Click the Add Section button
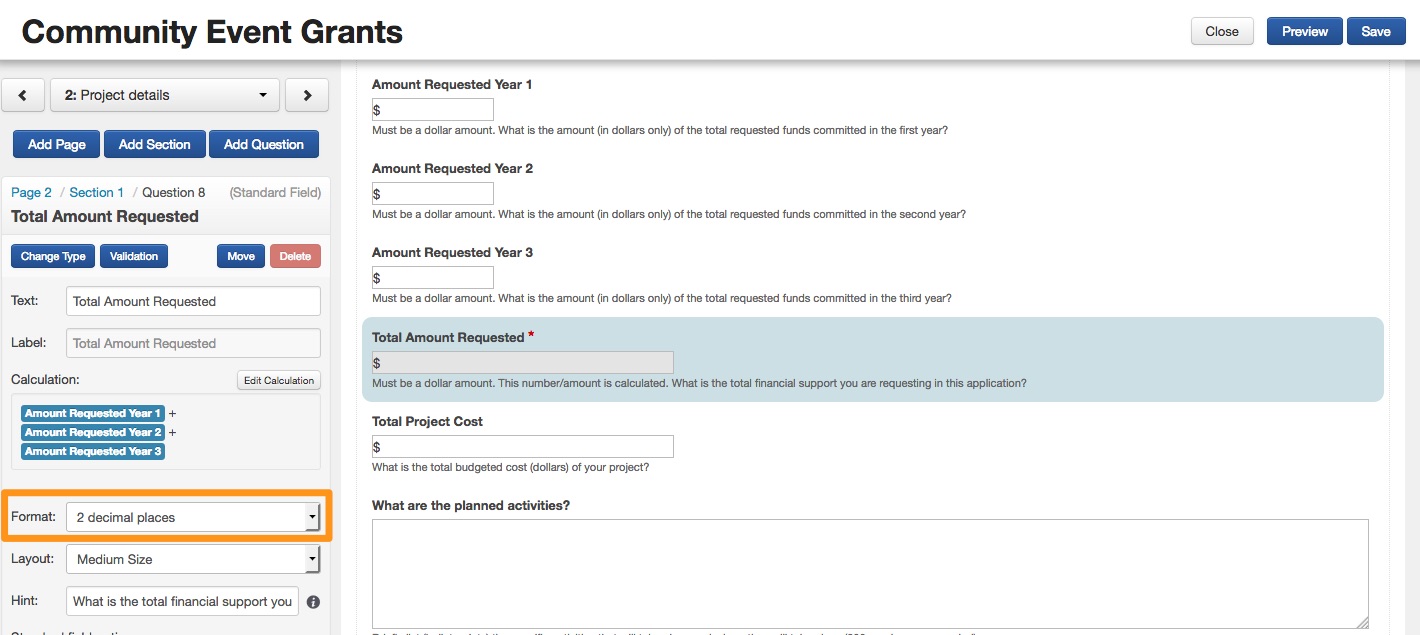This screenshot has width=1420, height=635. pos(154,144)
